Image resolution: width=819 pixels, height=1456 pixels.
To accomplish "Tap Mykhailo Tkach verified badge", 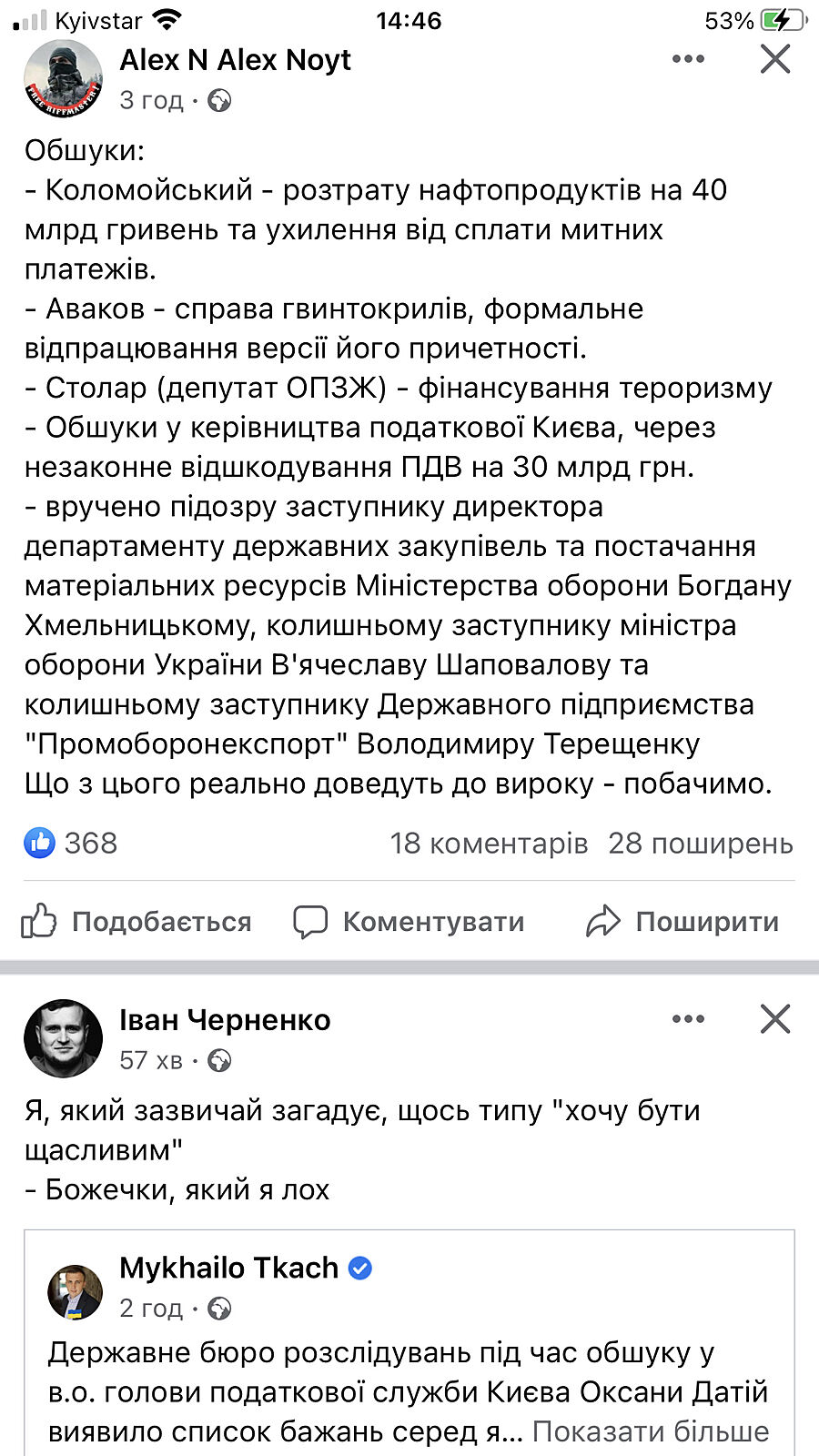I will [360, 1268].
